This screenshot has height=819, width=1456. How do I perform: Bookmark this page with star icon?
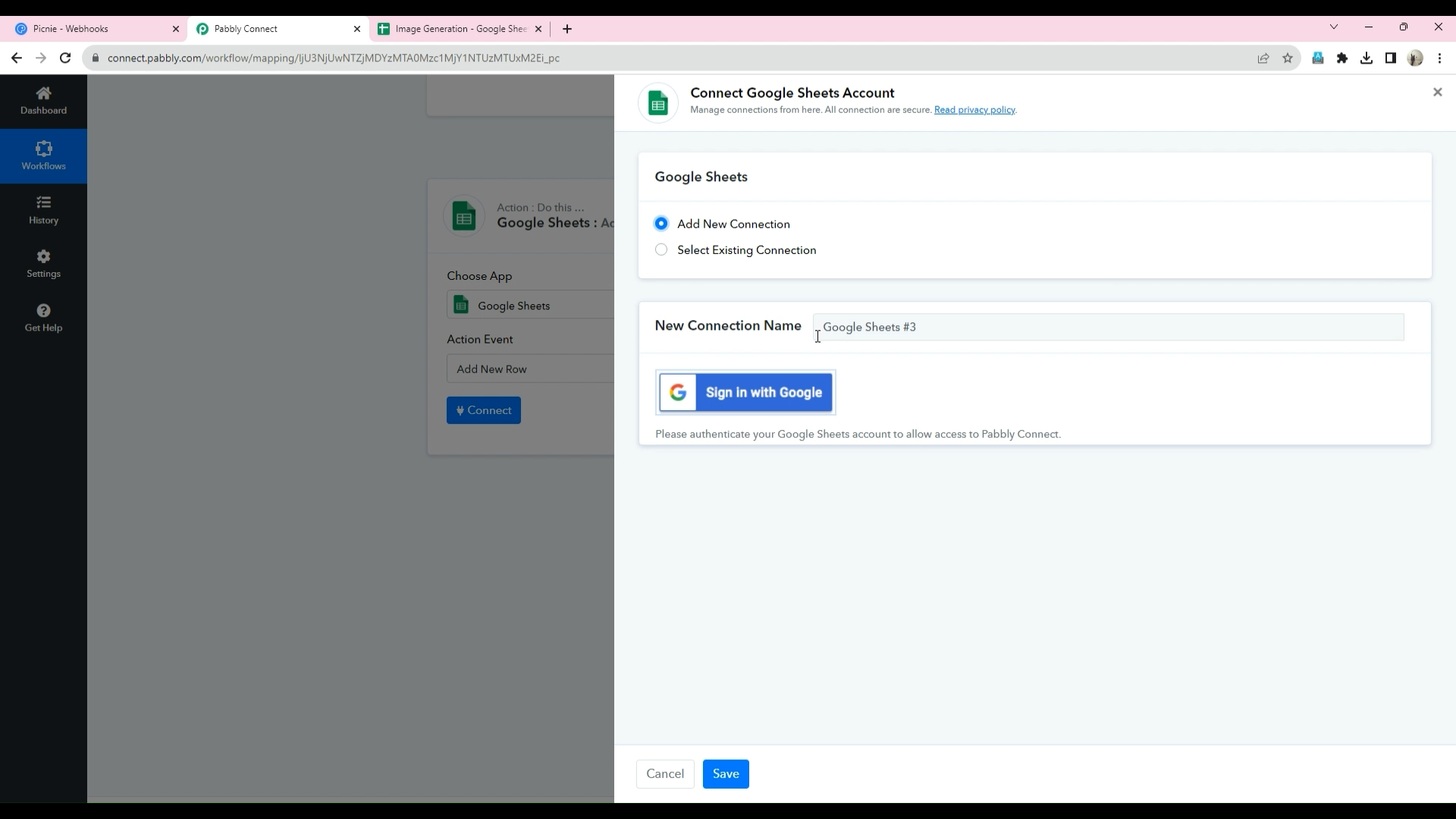(1288, 58)
